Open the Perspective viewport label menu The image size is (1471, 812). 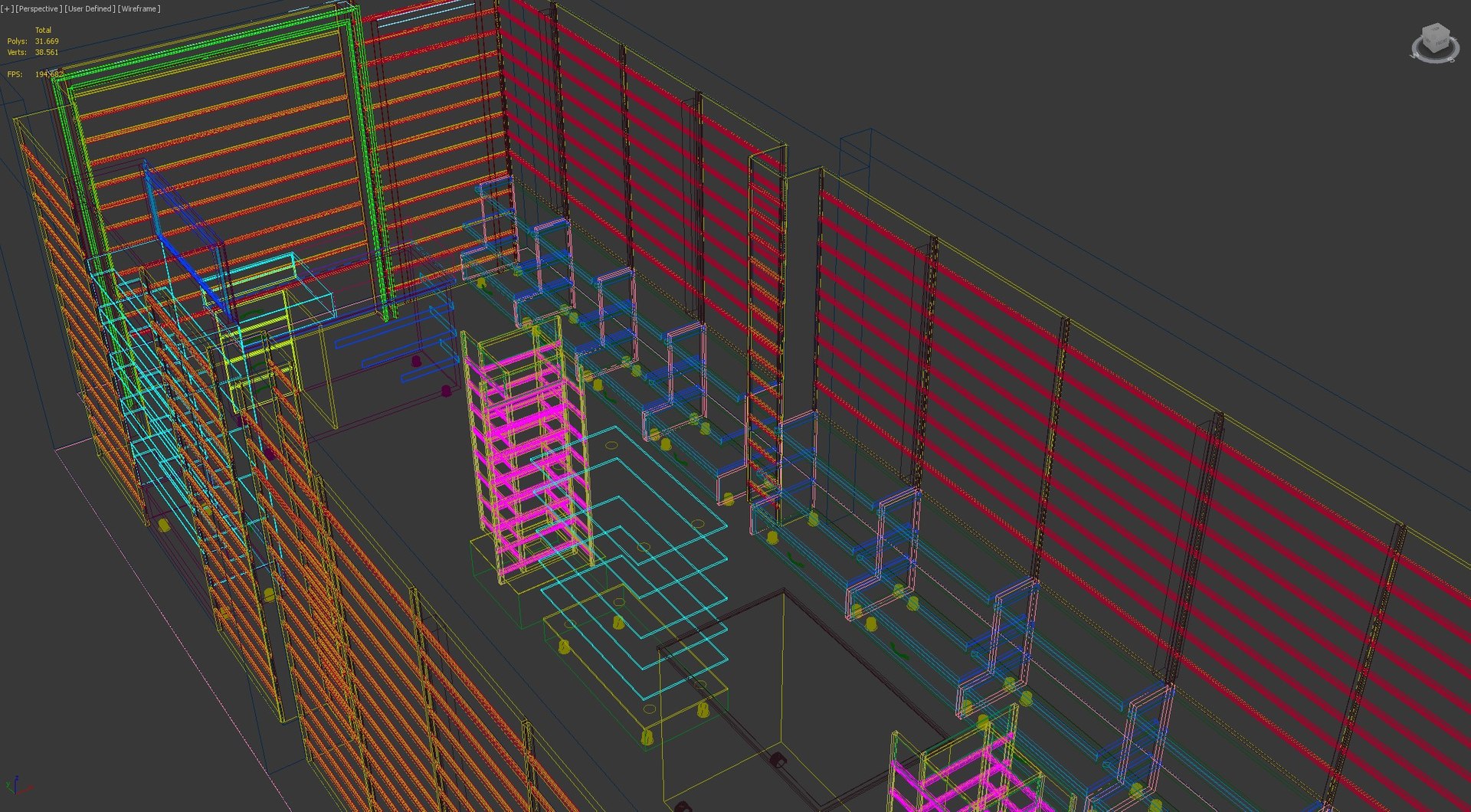click(x=39, y=8)
